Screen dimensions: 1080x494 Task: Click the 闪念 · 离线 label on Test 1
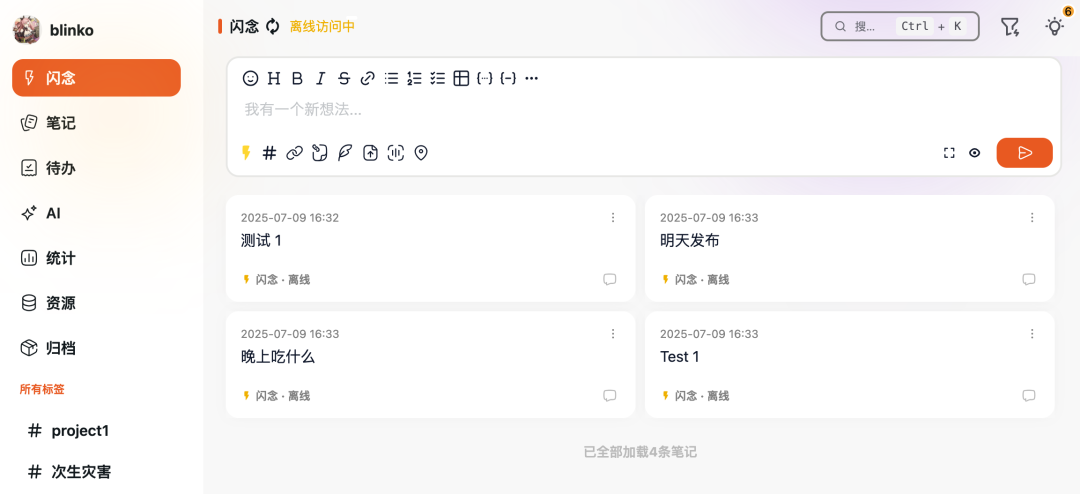(x=702, y=395)
